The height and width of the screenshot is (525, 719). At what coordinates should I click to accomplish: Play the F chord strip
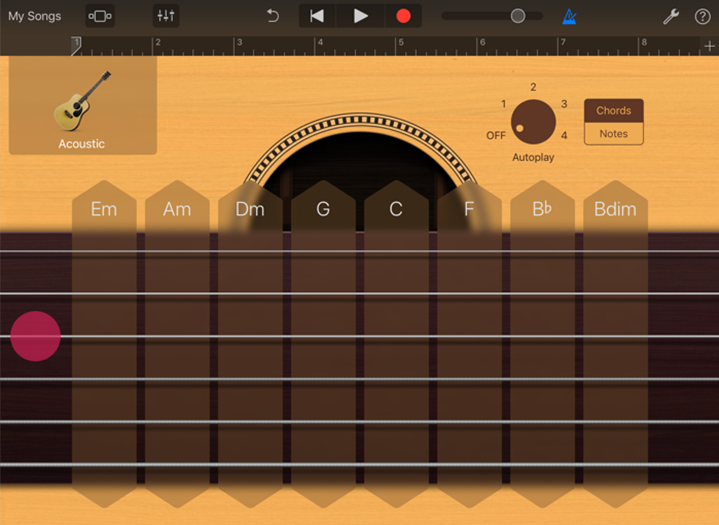click(469, 344)
